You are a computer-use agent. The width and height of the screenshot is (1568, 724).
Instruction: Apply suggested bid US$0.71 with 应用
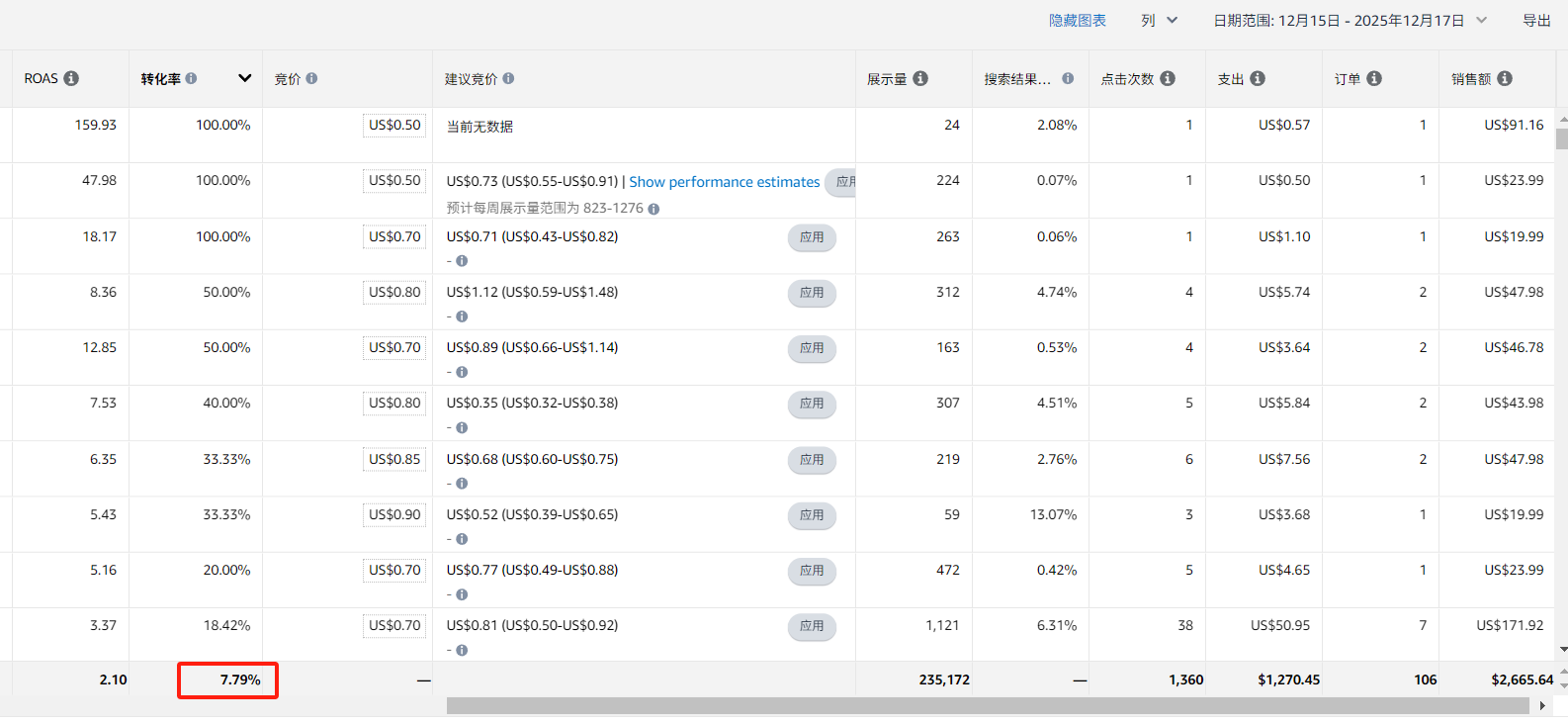tap(812, 237)
